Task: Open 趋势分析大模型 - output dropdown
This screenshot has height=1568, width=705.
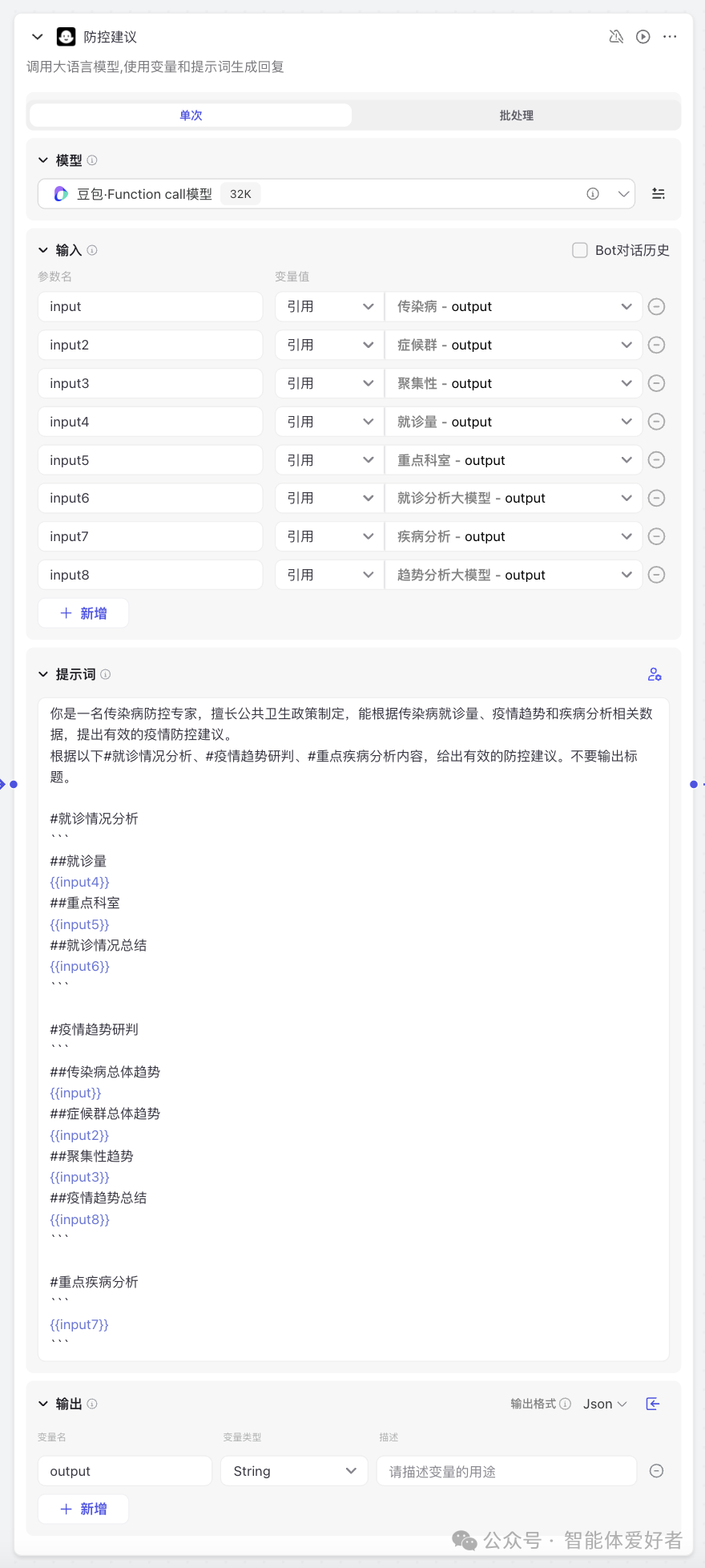Action: (514, 575)
